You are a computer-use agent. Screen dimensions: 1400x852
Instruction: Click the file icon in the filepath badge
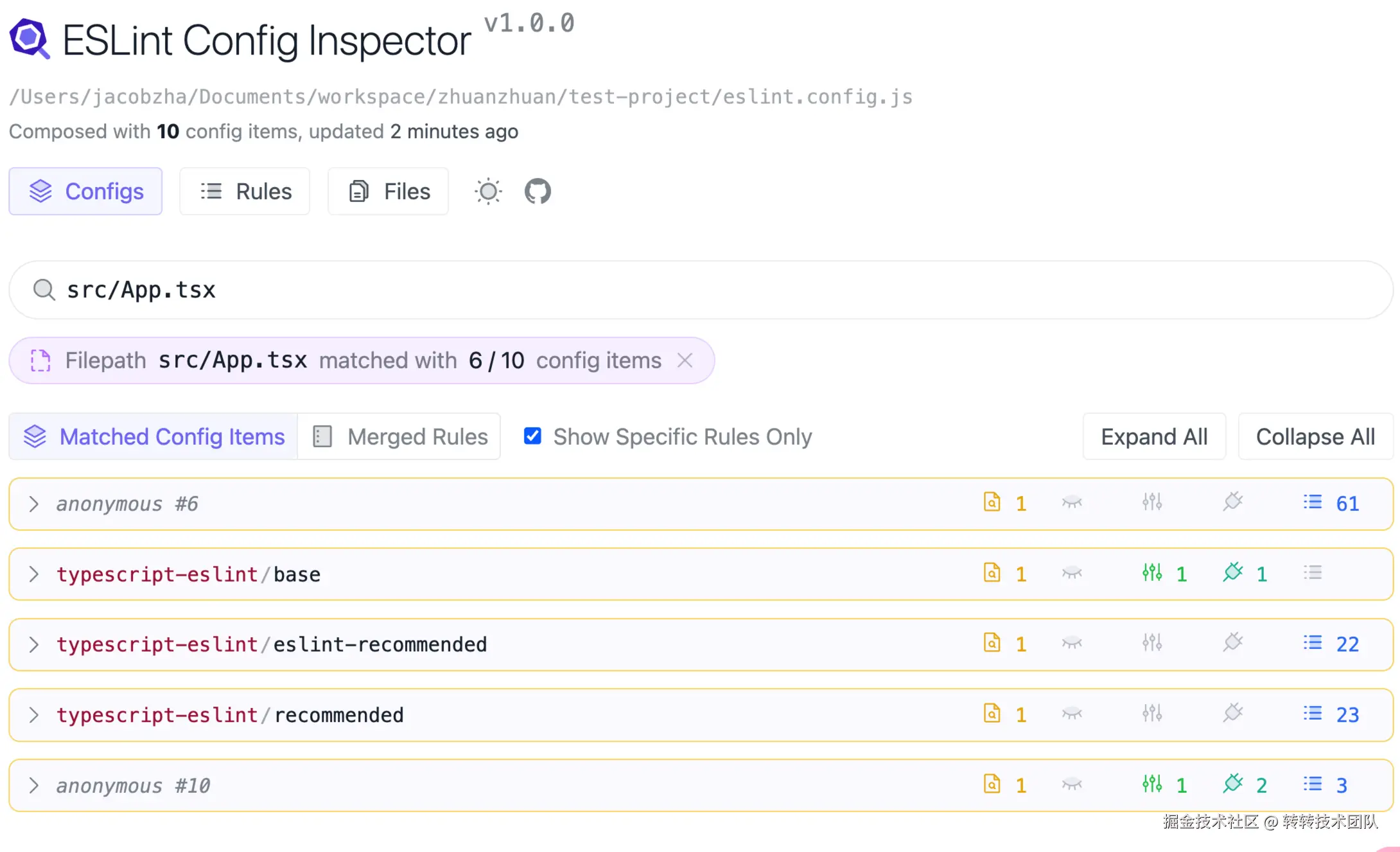[40, 360]
